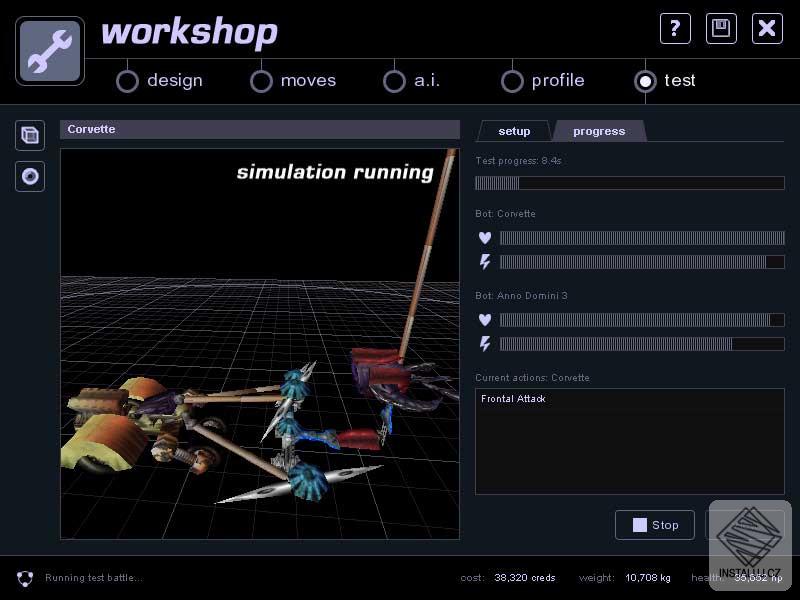Click the cost value 38,320 creds
The width and height of the screenshot is (800, 600).
click(x=524, y=578)
